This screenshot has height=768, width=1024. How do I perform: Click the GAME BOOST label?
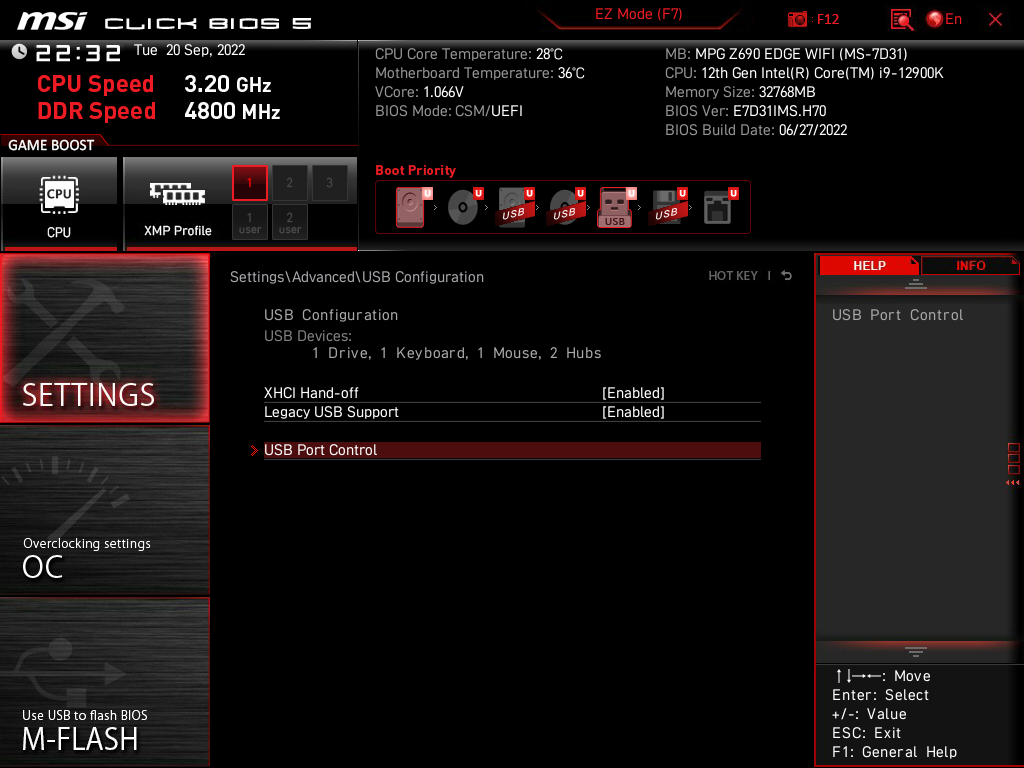tap(51, 145)
